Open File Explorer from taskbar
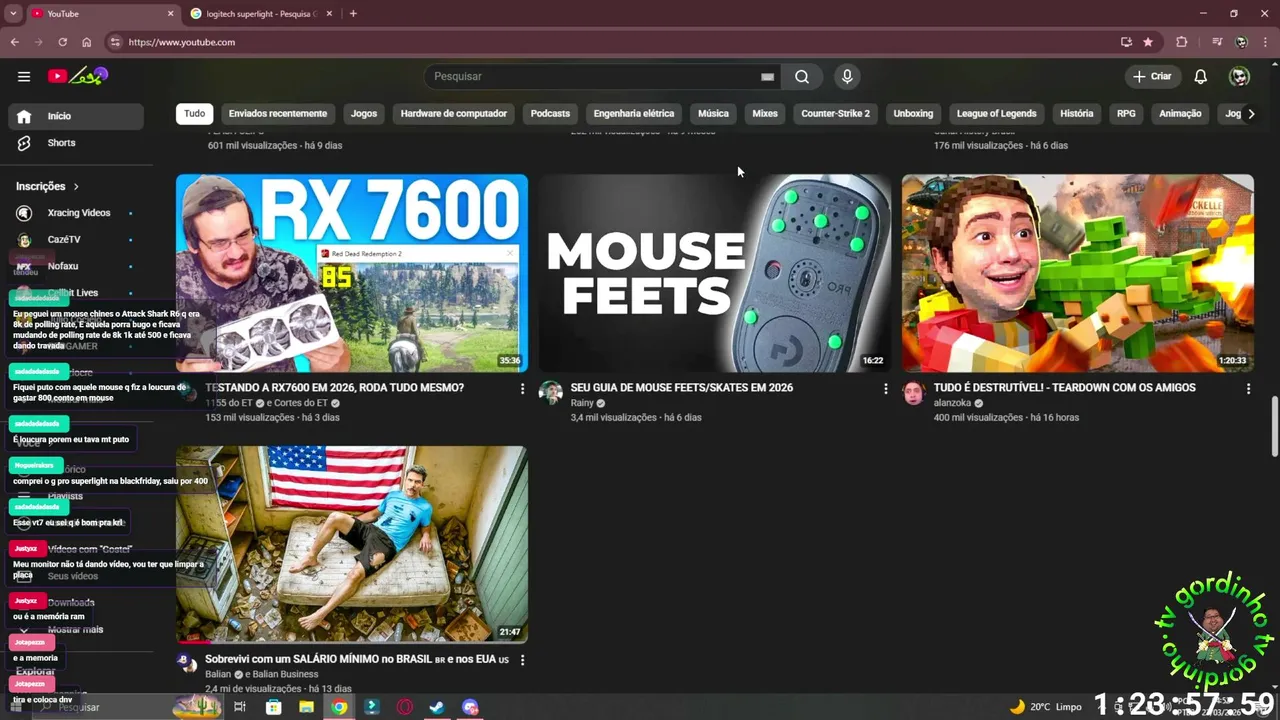 tap(306, 707)
